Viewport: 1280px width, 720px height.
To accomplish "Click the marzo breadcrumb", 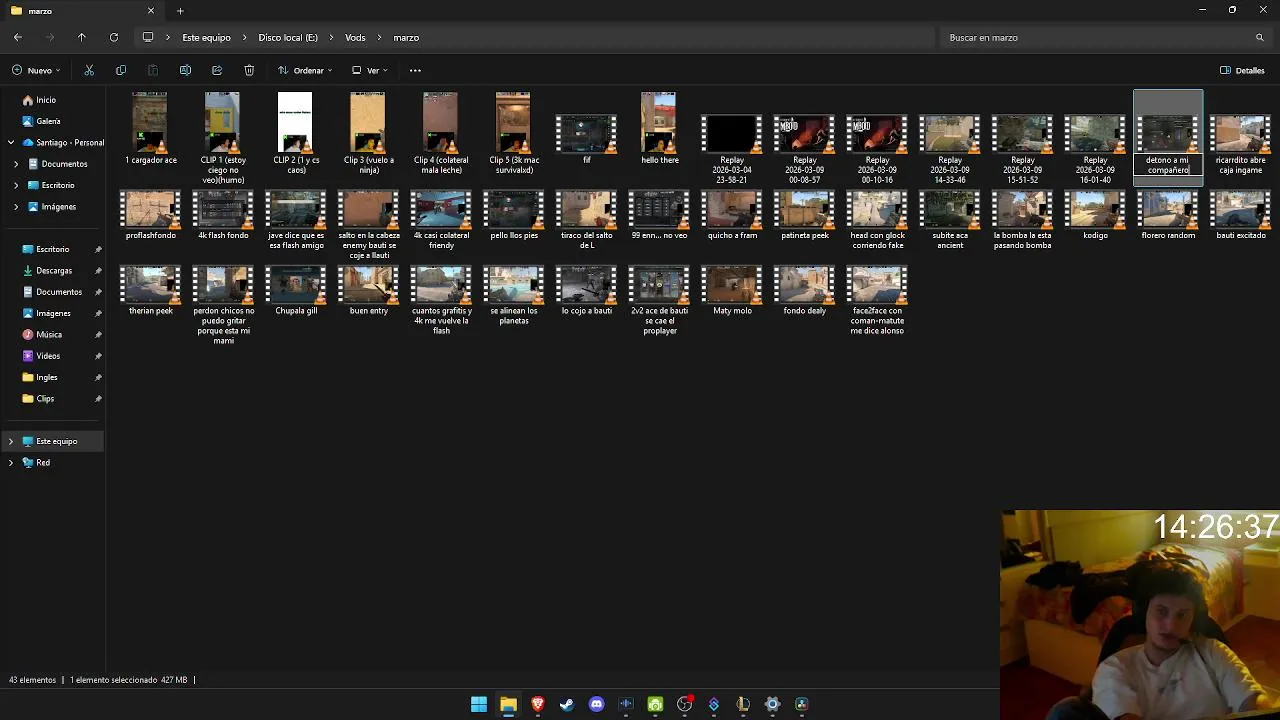I will click(406, 37).
